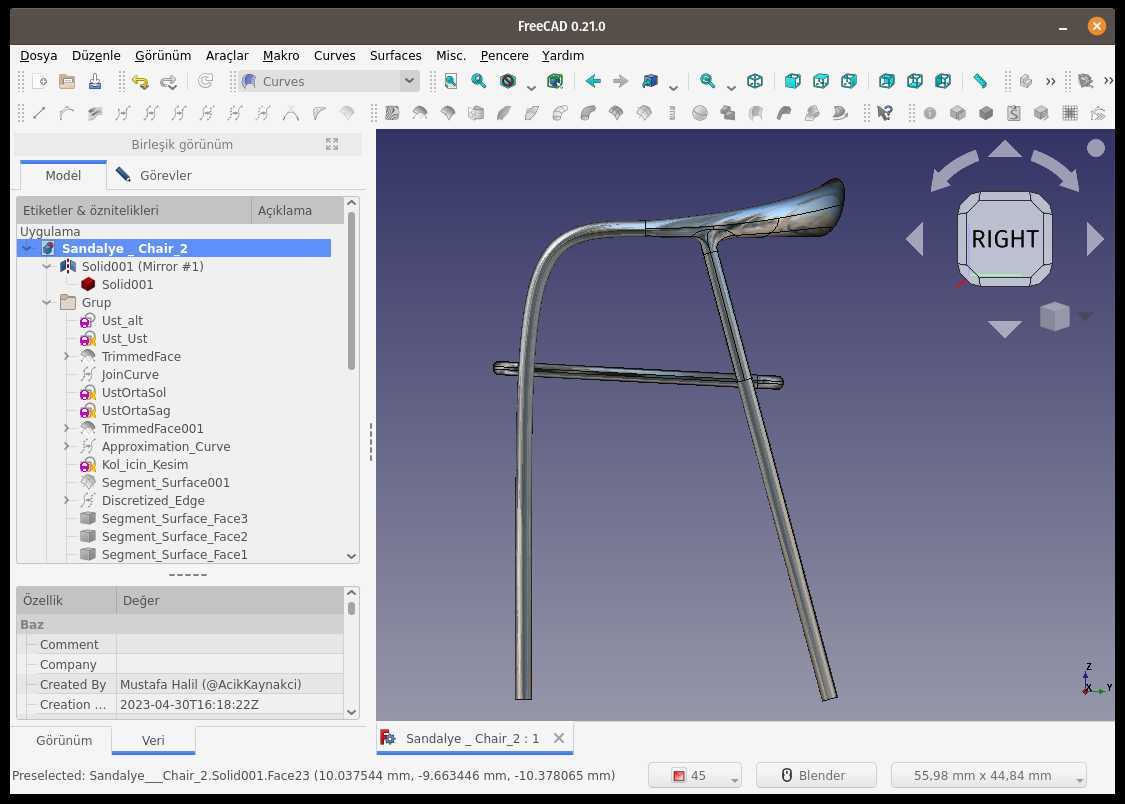Select the Line tool in Curves toolbar

39,113
